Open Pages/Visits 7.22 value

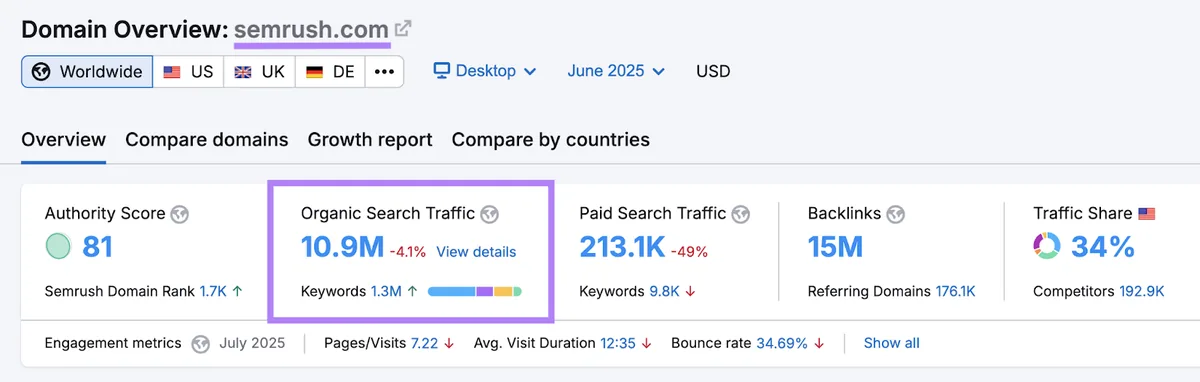[424, 343]
